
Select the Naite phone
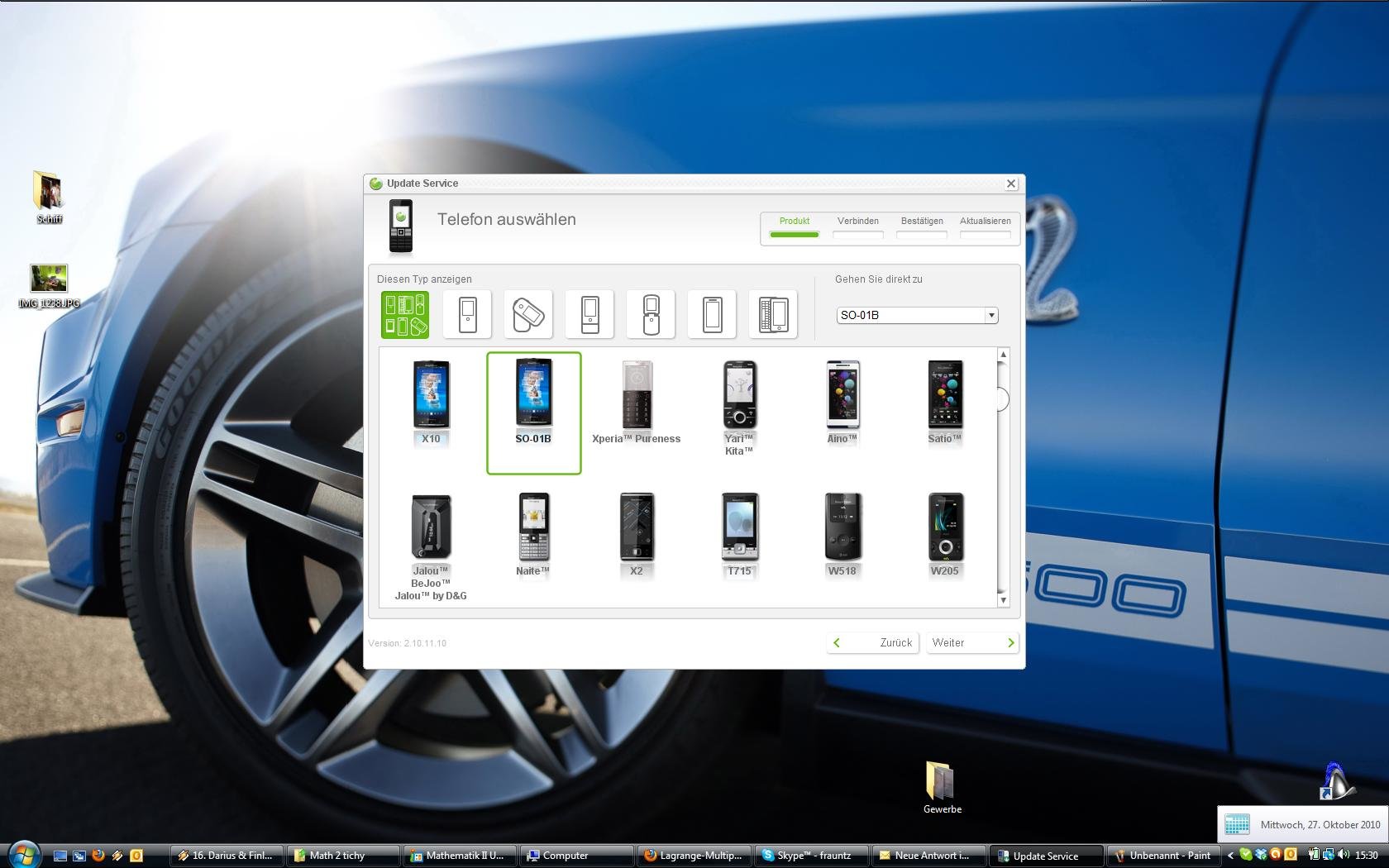pos(533,535)
